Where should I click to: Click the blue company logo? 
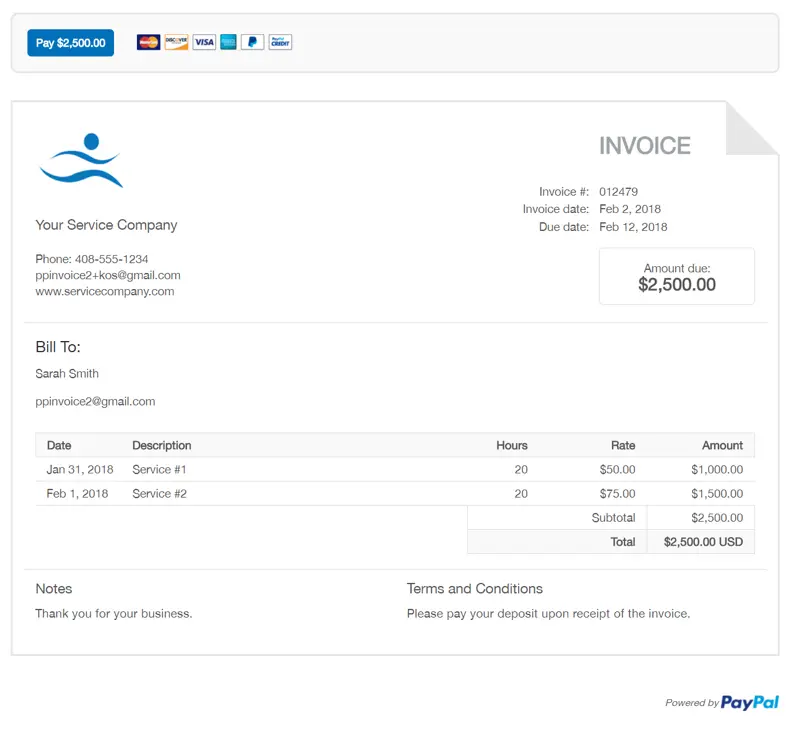pyautogui.click(x=81, y=160)
